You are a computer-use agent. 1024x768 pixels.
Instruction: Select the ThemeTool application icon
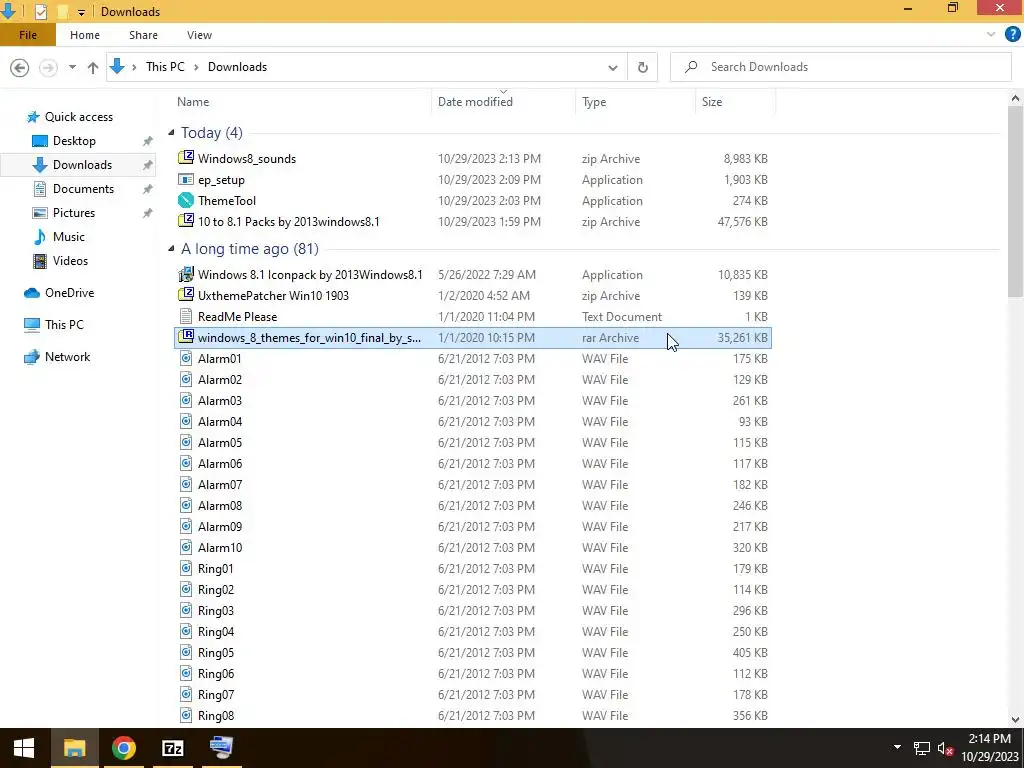[x=186, y=200]
